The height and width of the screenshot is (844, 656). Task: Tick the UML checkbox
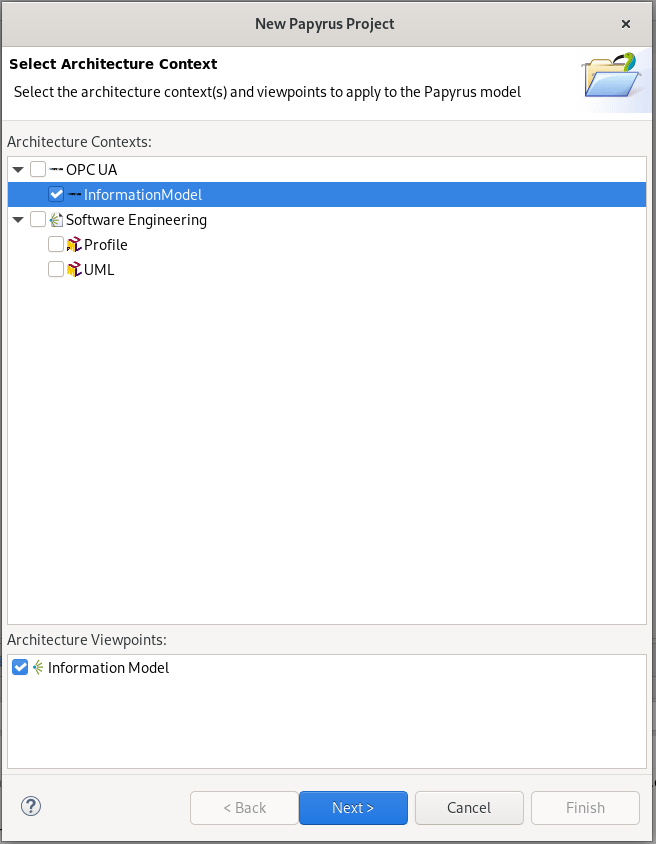[56, 270]
